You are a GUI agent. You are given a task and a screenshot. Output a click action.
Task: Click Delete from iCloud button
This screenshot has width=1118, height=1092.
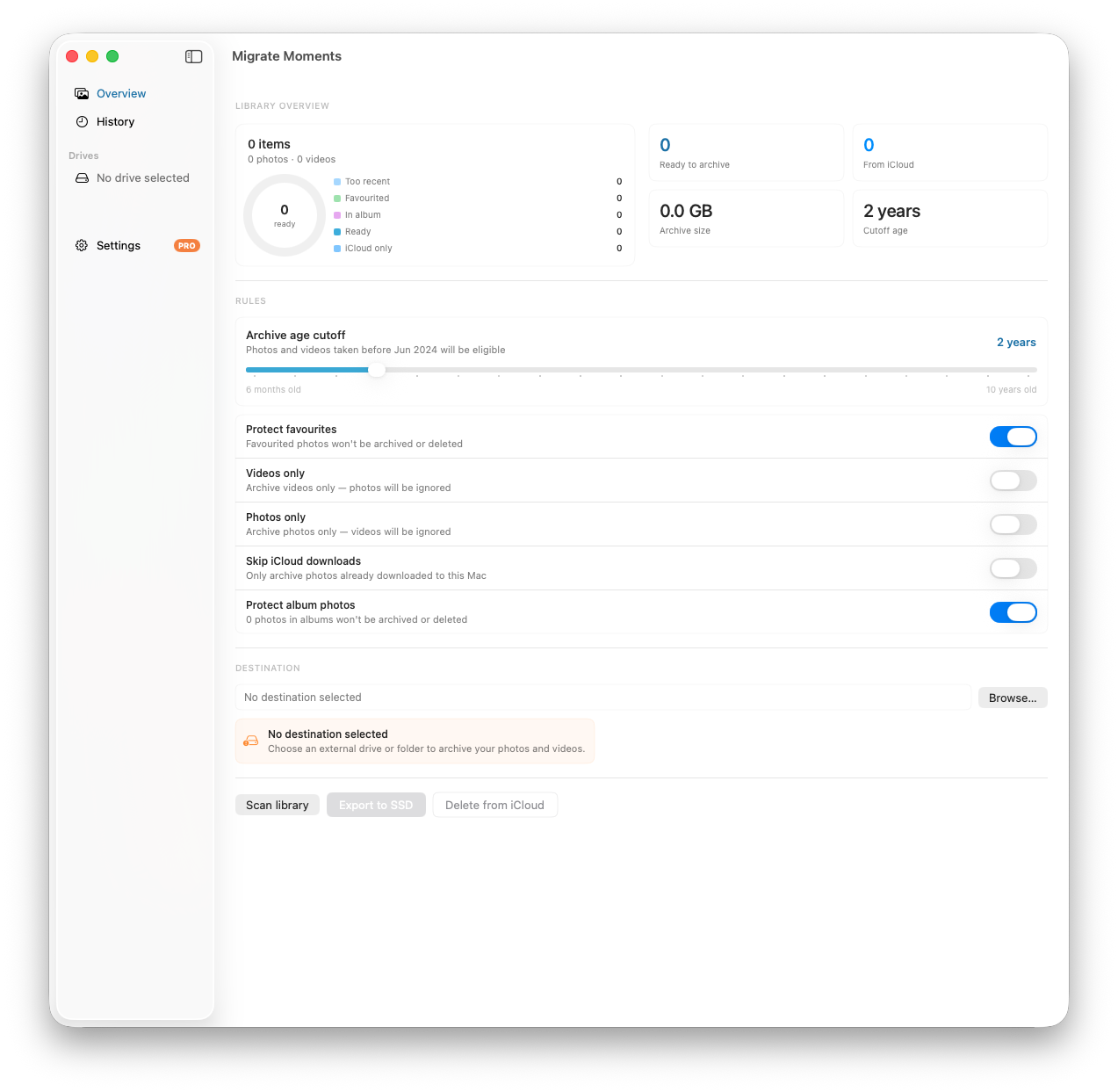tap(495, 805)
